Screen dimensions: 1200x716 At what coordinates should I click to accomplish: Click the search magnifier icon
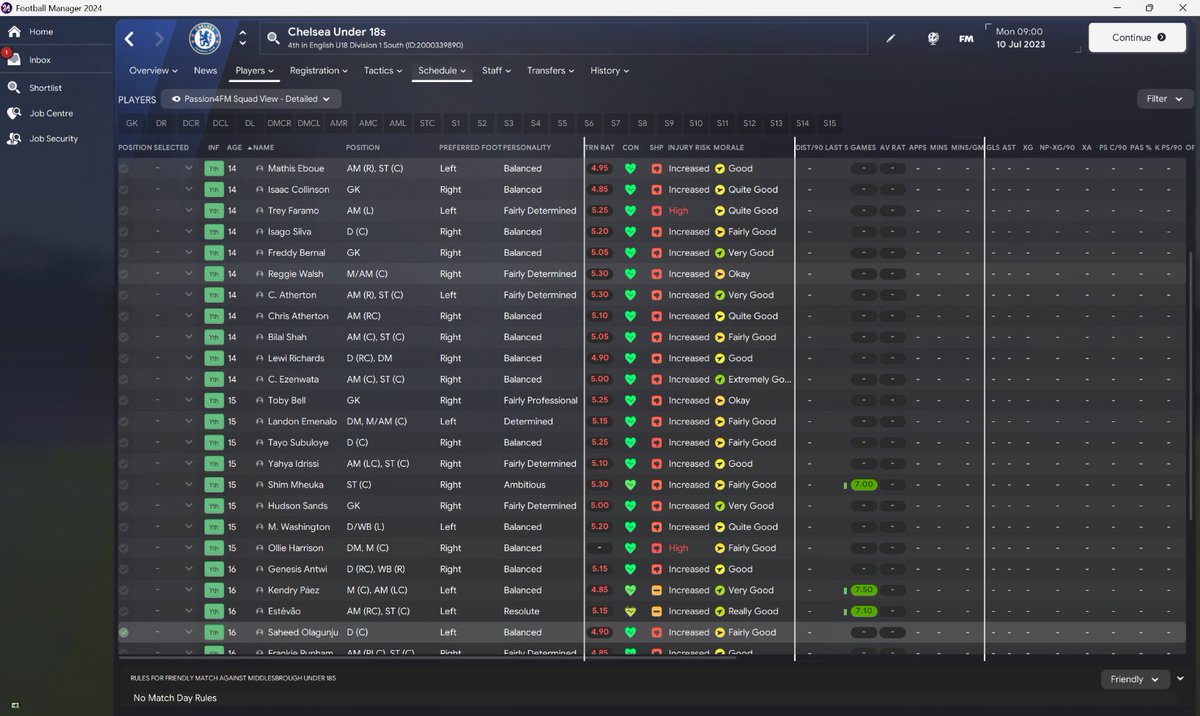[273, 39]
